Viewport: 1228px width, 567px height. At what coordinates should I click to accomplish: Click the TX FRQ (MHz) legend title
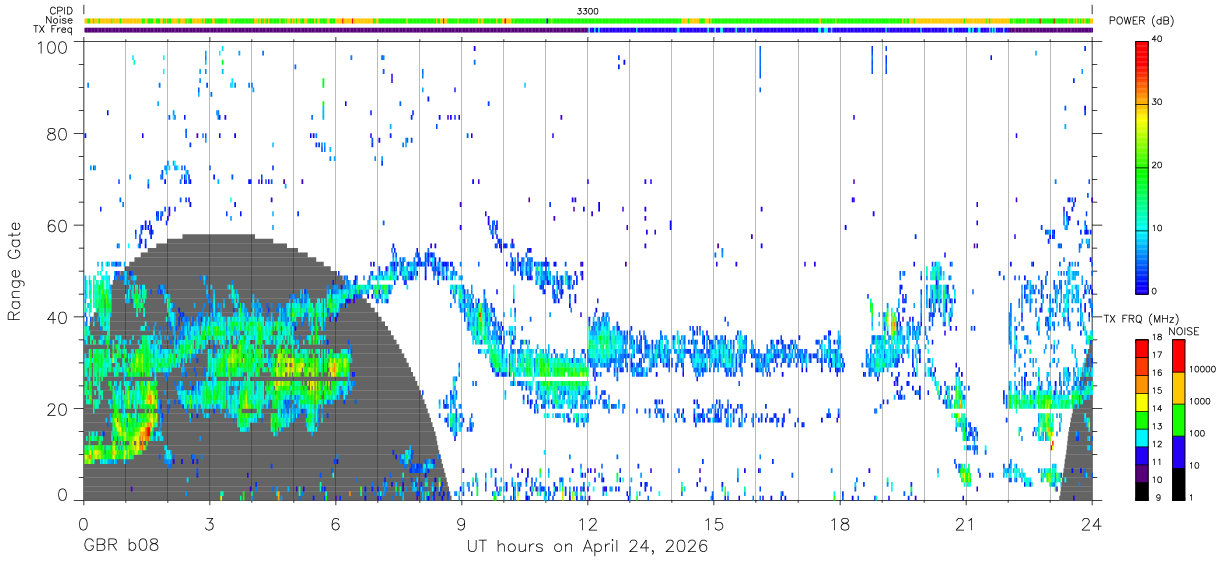1139,318
